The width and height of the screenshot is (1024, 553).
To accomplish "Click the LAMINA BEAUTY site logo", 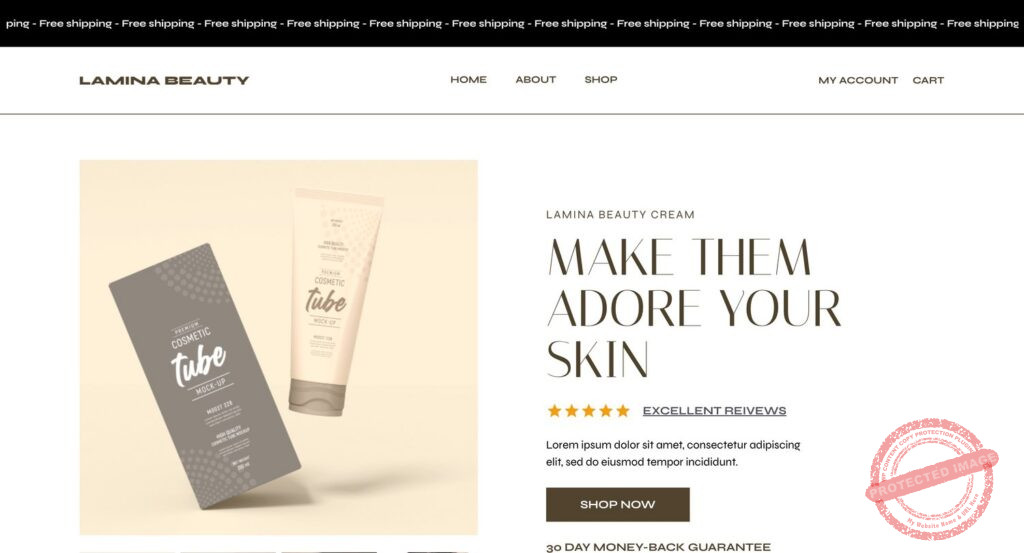I will pyautogui.click(x=164, y=80).
